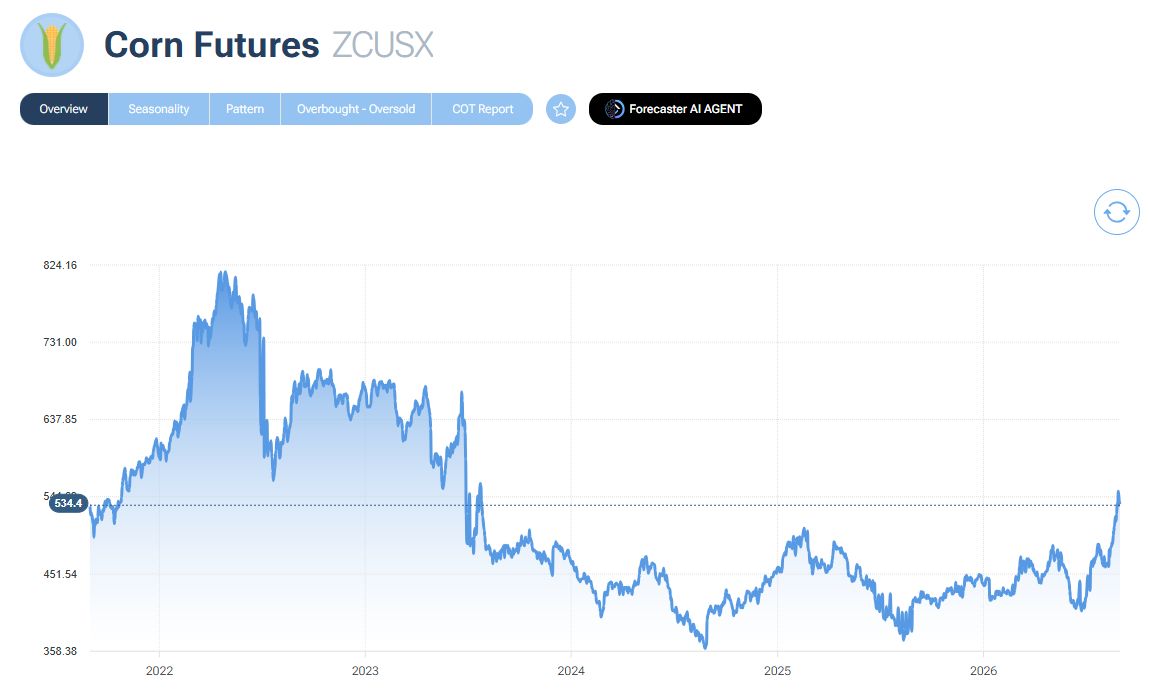The height and width of the screenshot is (699, 1149).
Task: Click the 2025 x-axis year label
Action: point(777,670)
